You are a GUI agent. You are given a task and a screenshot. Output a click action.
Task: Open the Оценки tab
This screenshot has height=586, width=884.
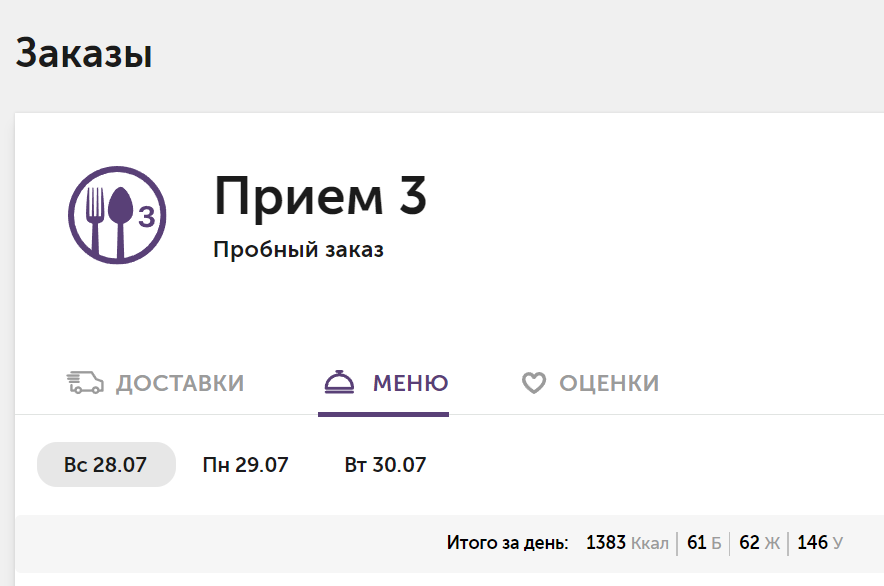pos(590,383)
